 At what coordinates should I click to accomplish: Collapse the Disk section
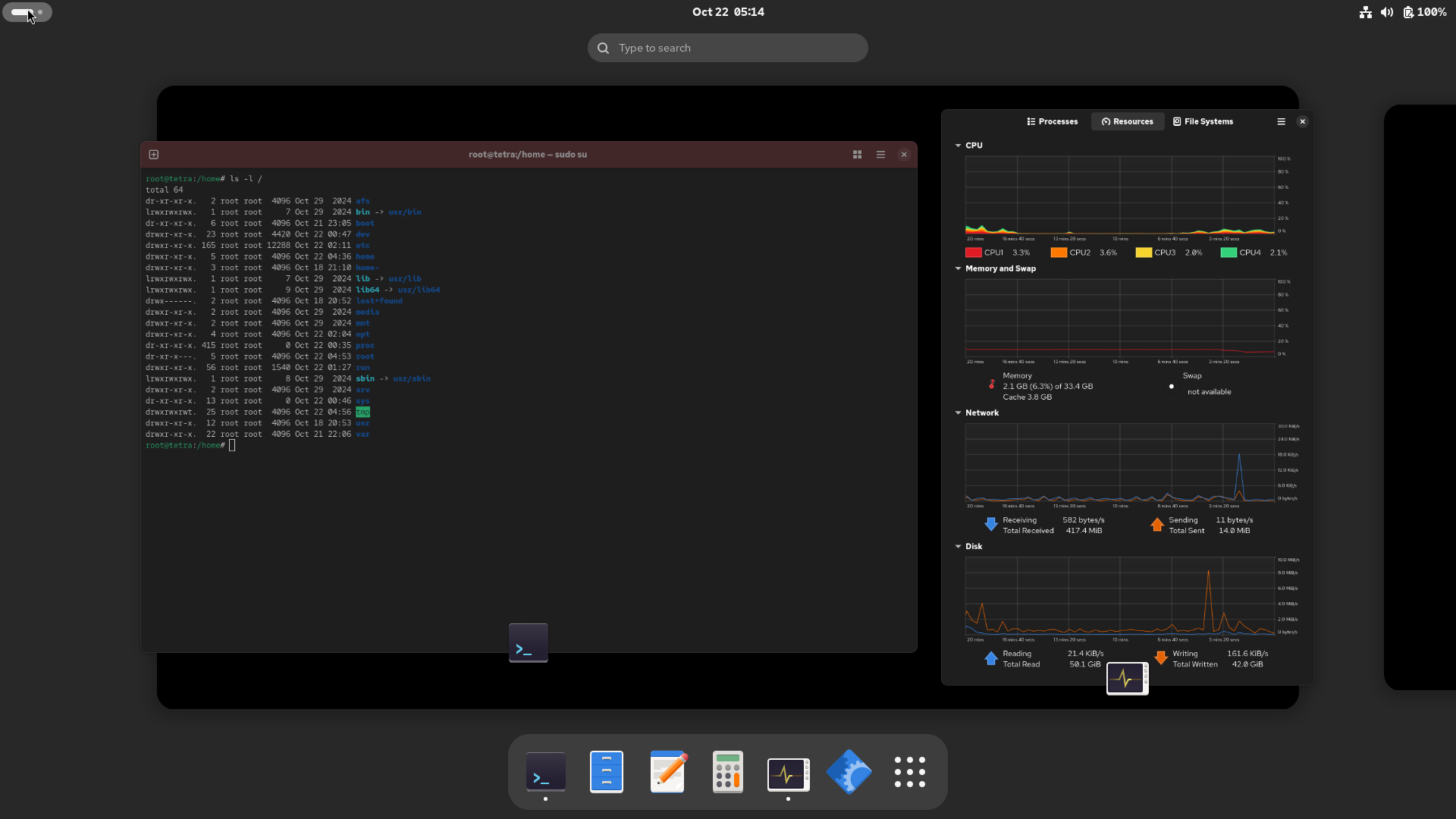click(958, 547)
